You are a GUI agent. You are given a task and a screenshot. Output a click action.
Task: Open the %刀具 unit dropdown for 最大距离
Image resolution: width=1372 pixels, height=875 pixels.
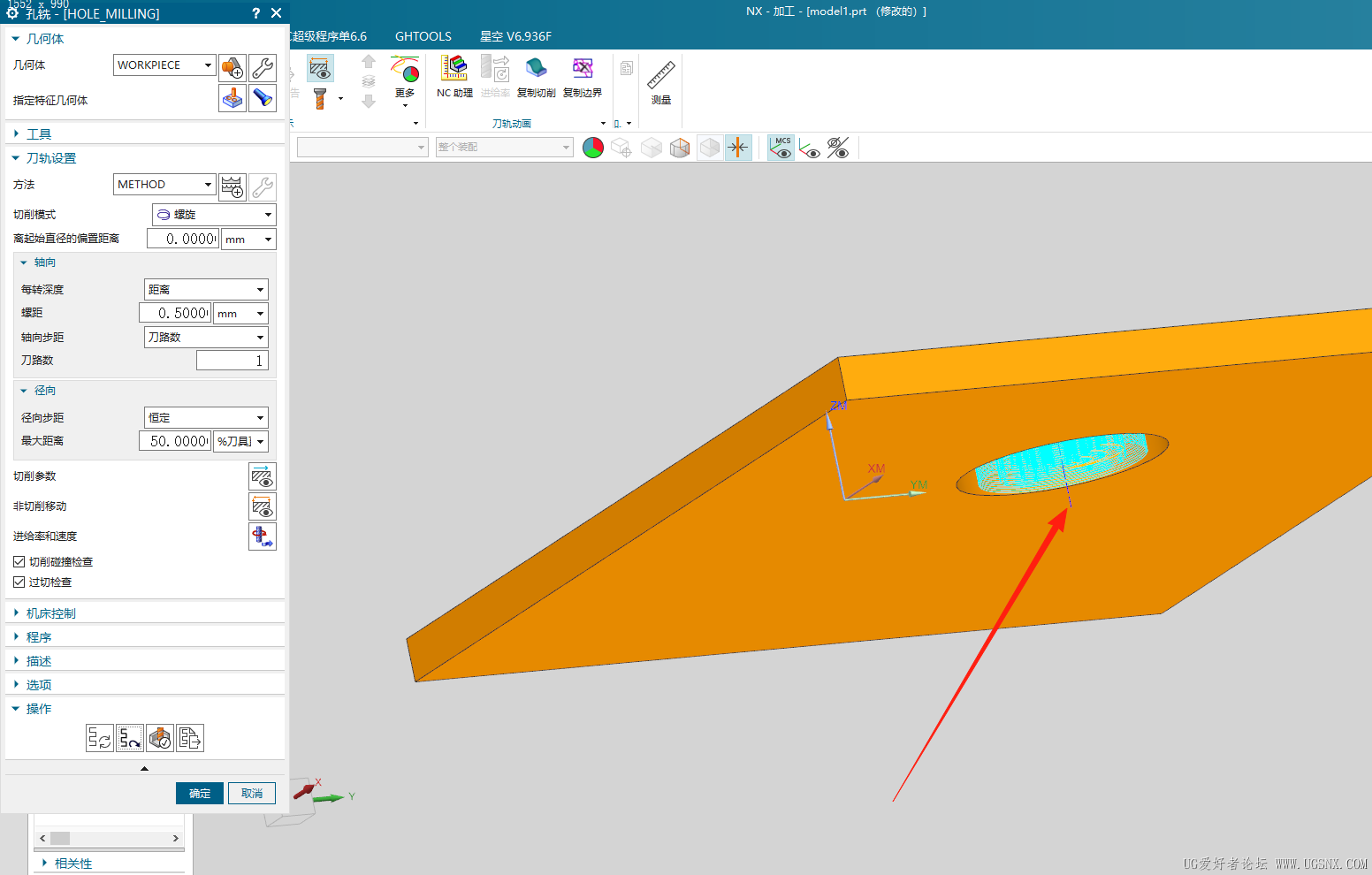pyautogui.click(x=240, y=441)
